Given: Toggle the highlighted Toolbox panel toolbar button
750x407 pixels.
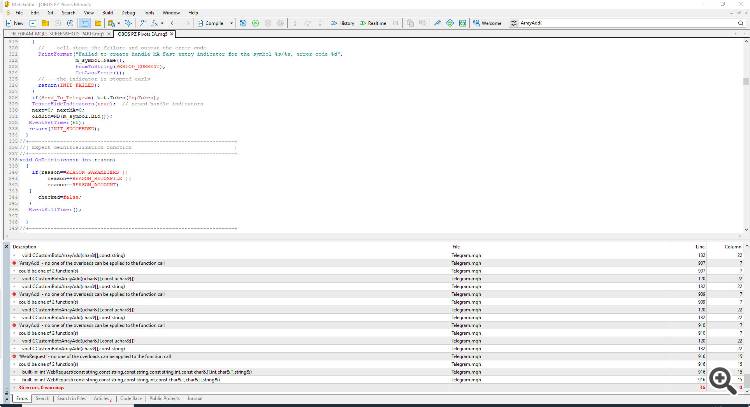Looking at the screenshot, I should tap(85, 23).
